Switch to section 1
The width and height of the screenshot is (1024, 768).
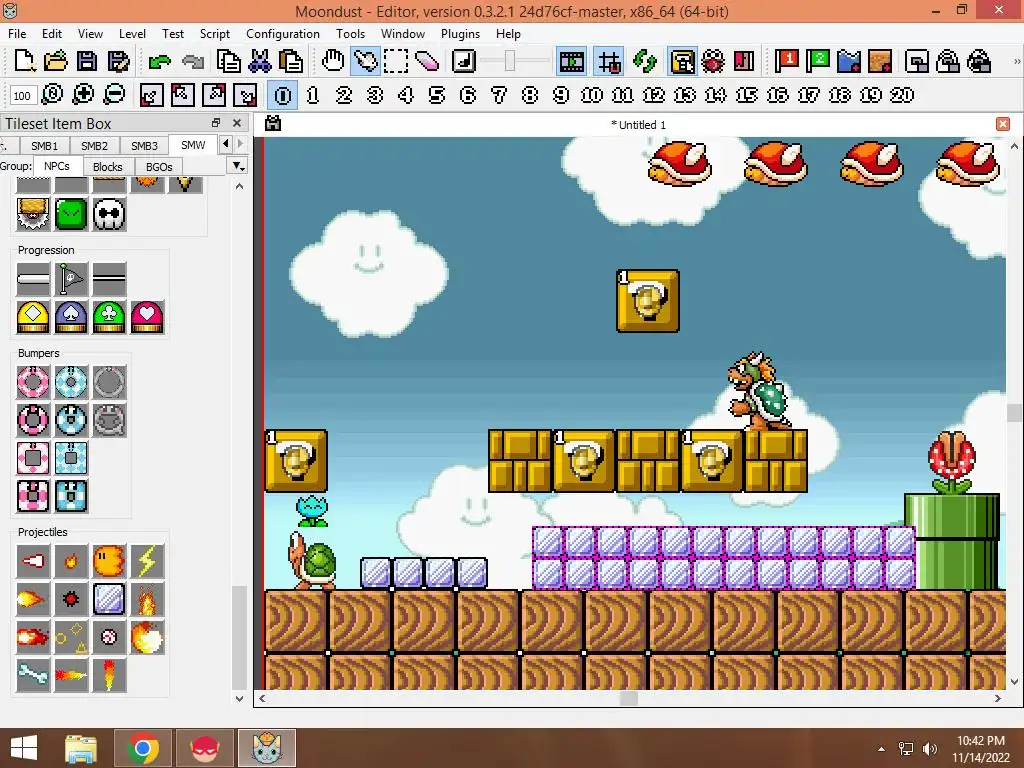313,95
